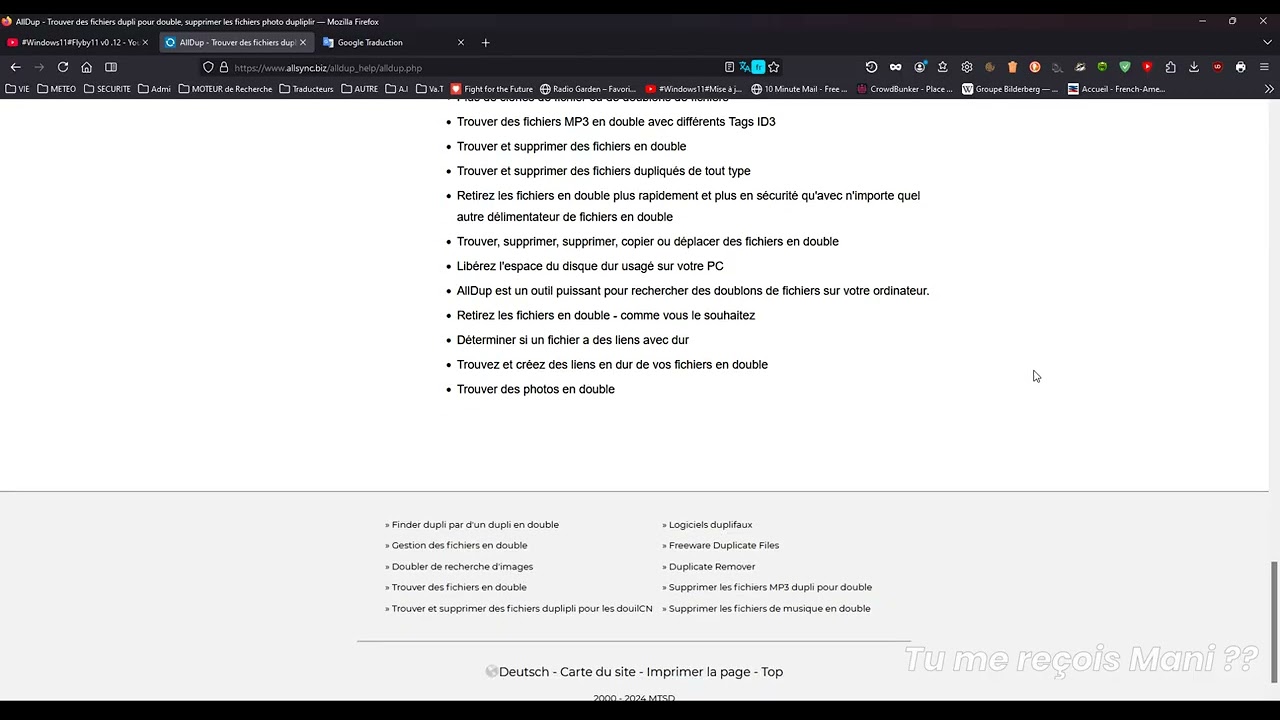Image resolution: width=1280 pixels, height=720 pixels.
Task: Open Freeware Duplicate Files link
Action: (x=724, y=545)
